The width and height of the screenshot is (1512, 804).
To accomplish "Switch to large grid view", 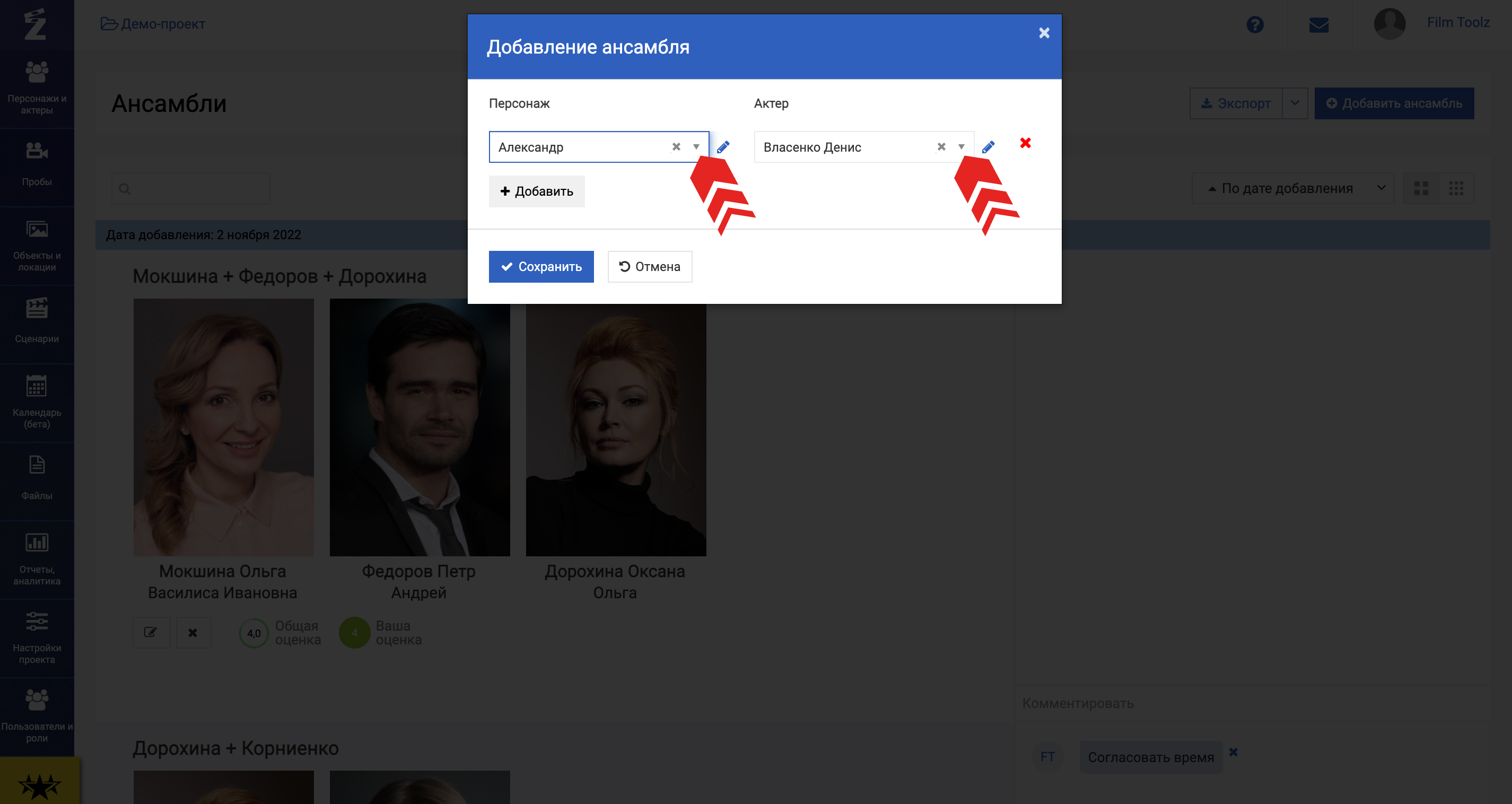I will (1421, 188).
